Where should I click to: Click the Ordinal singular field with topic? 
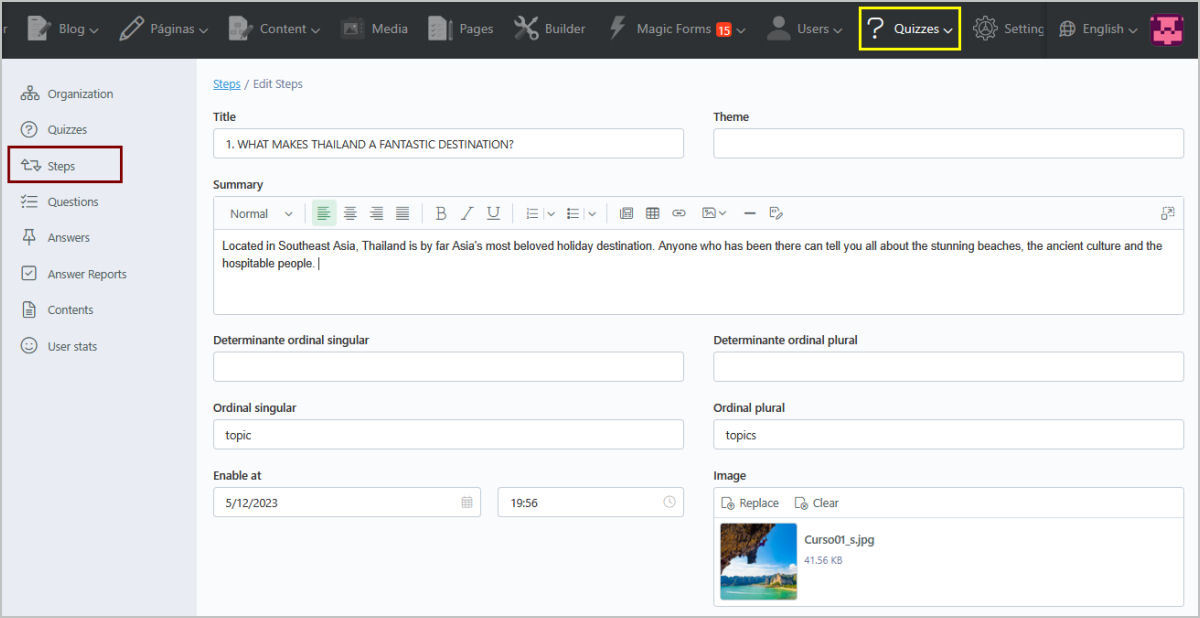point(448,435)
